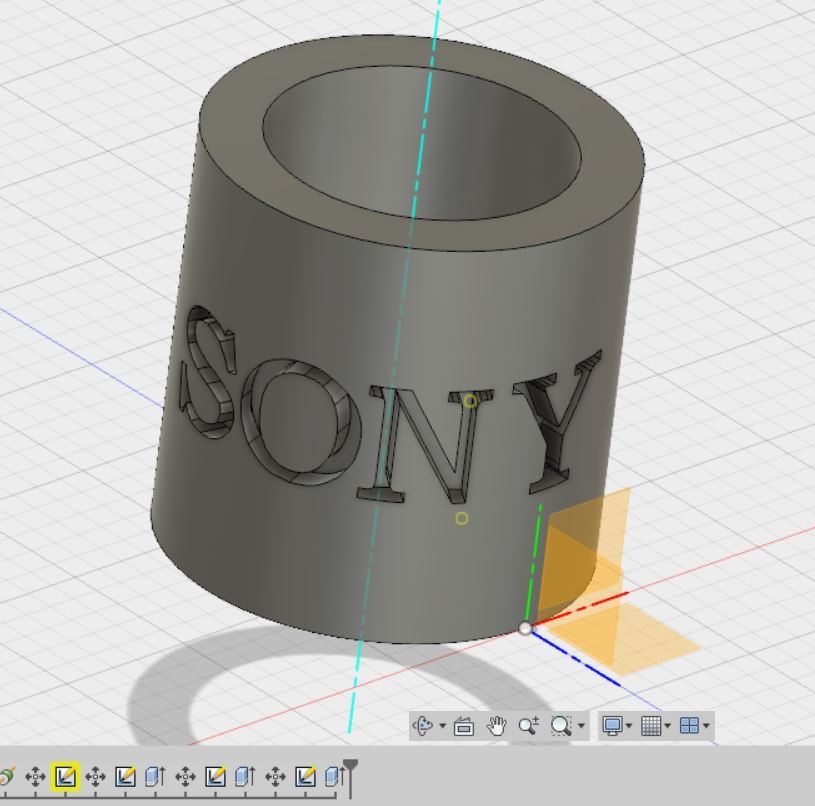Select the engraved letter S face

tap(208, 372)
